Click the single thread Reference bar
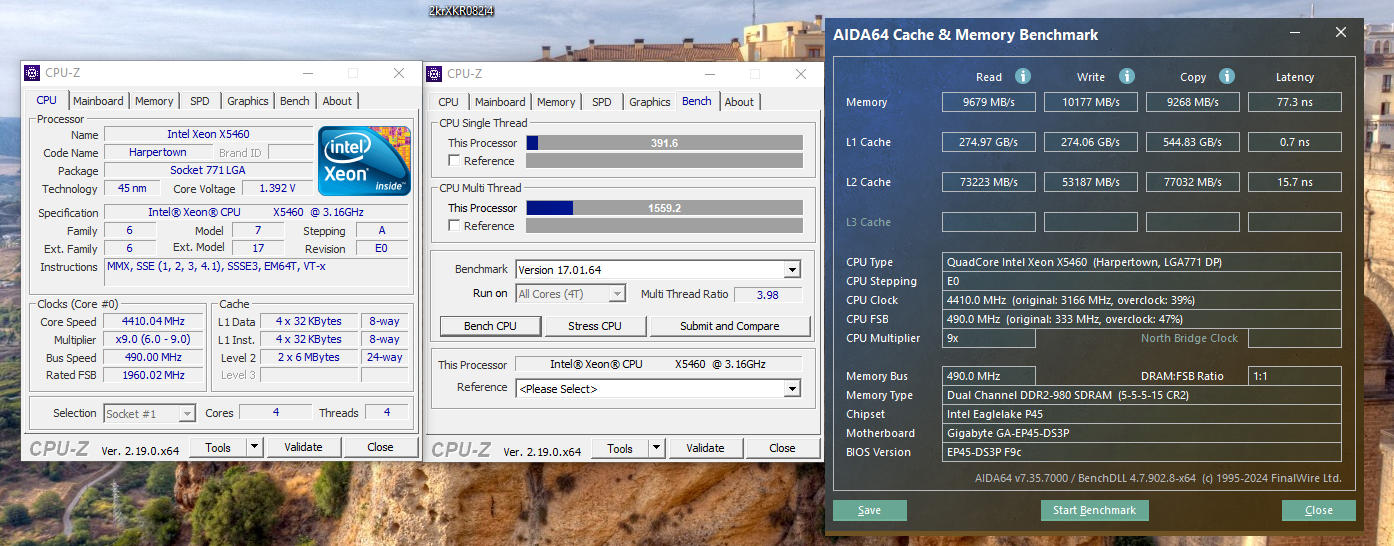1394x546 pixels. [x=664, y=161]
